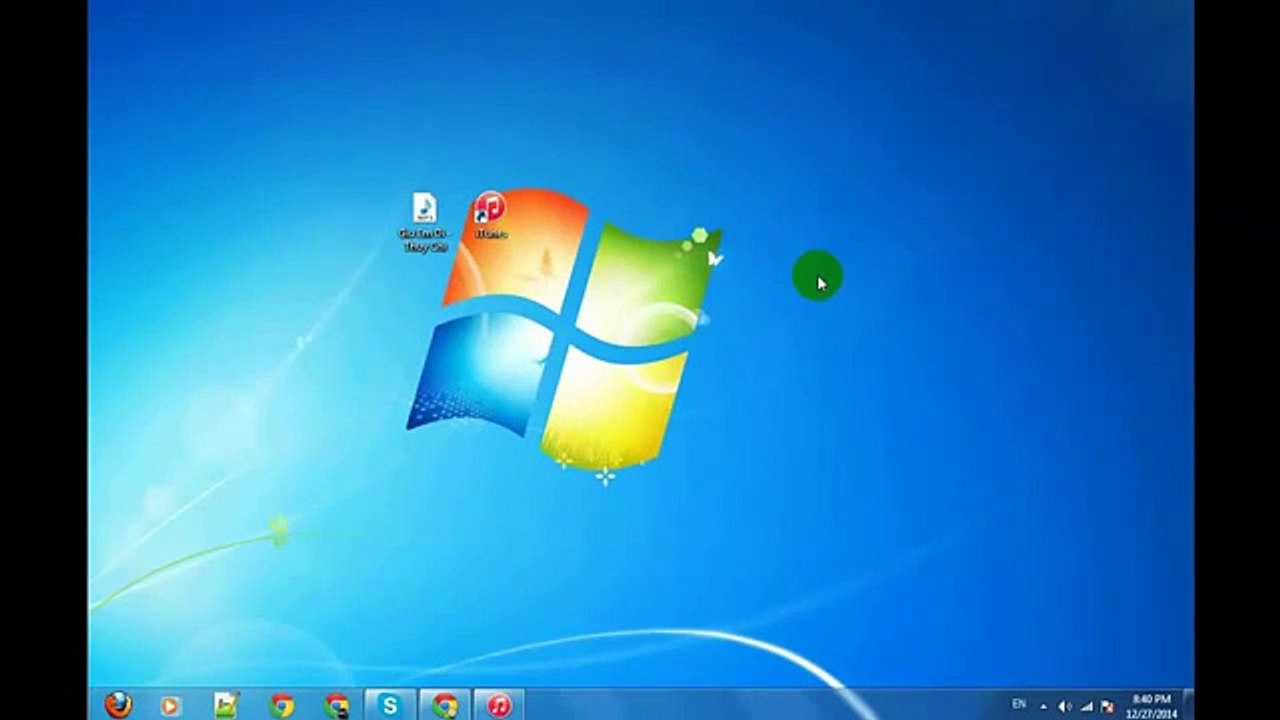Open the green notepad app in the taskbar

(x=227, y=706)
